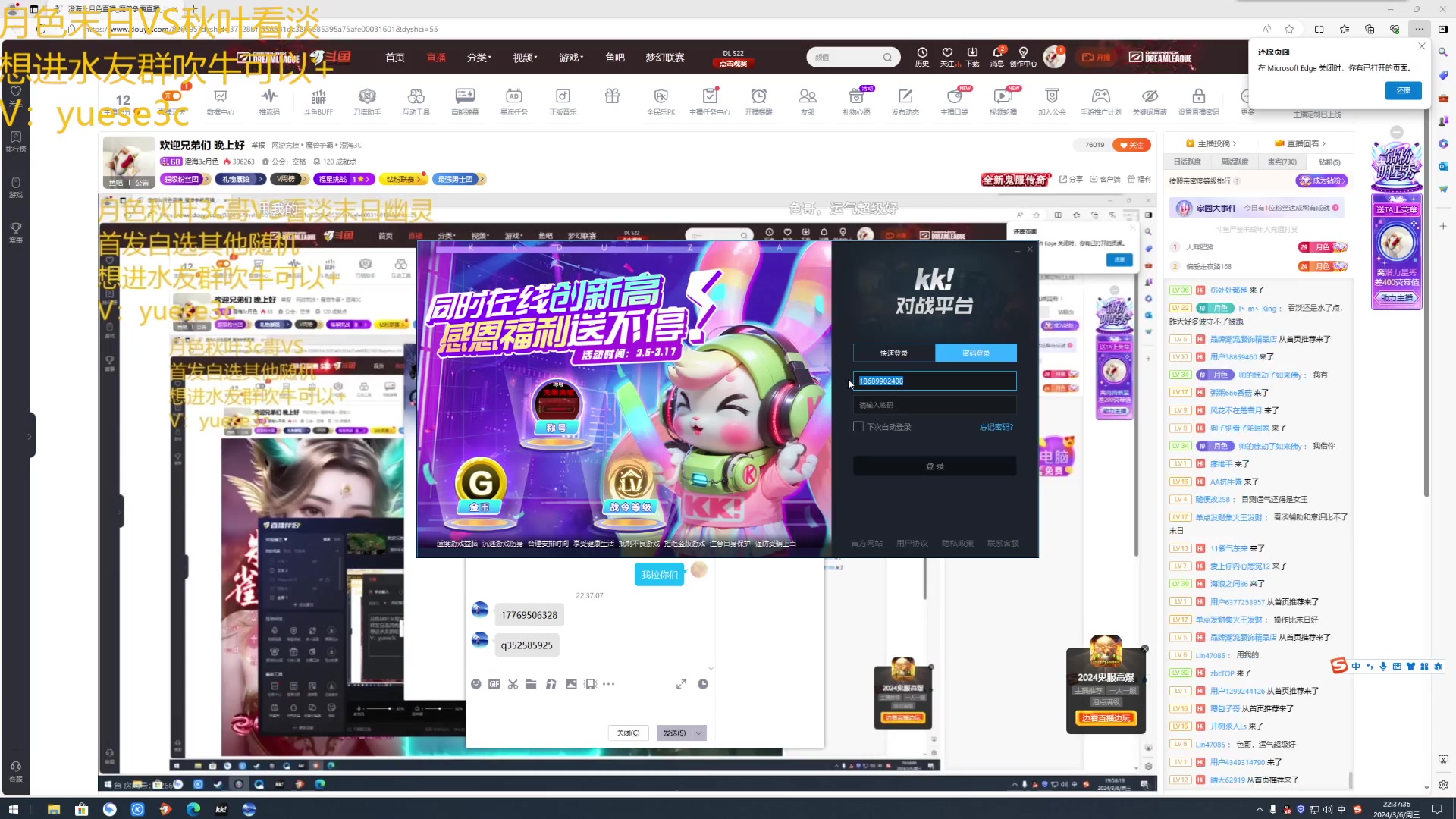Open the 礼物心愿 gift wish icon
1456x819 pixels.
[x=856, y=102]
